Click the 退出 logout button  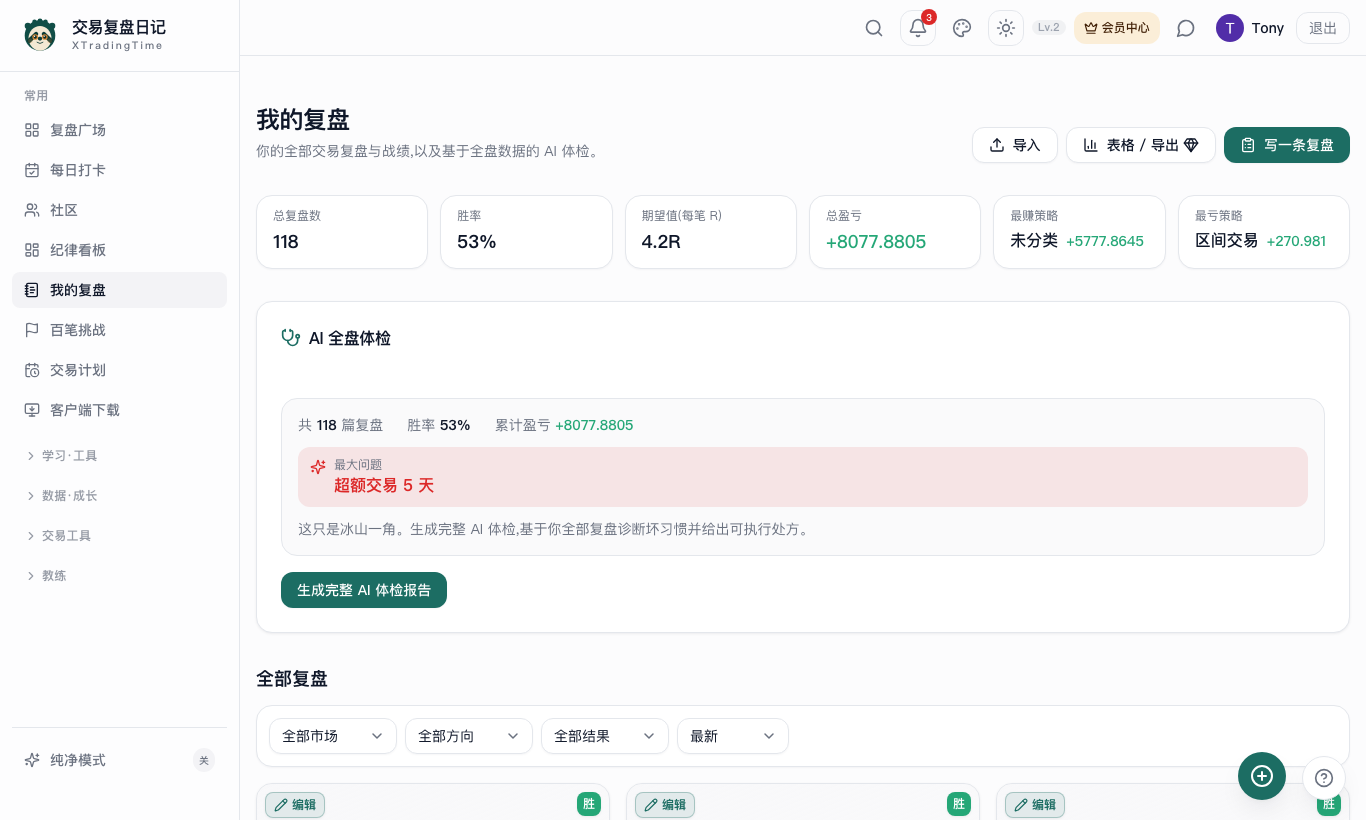[x=1323, y=28]
